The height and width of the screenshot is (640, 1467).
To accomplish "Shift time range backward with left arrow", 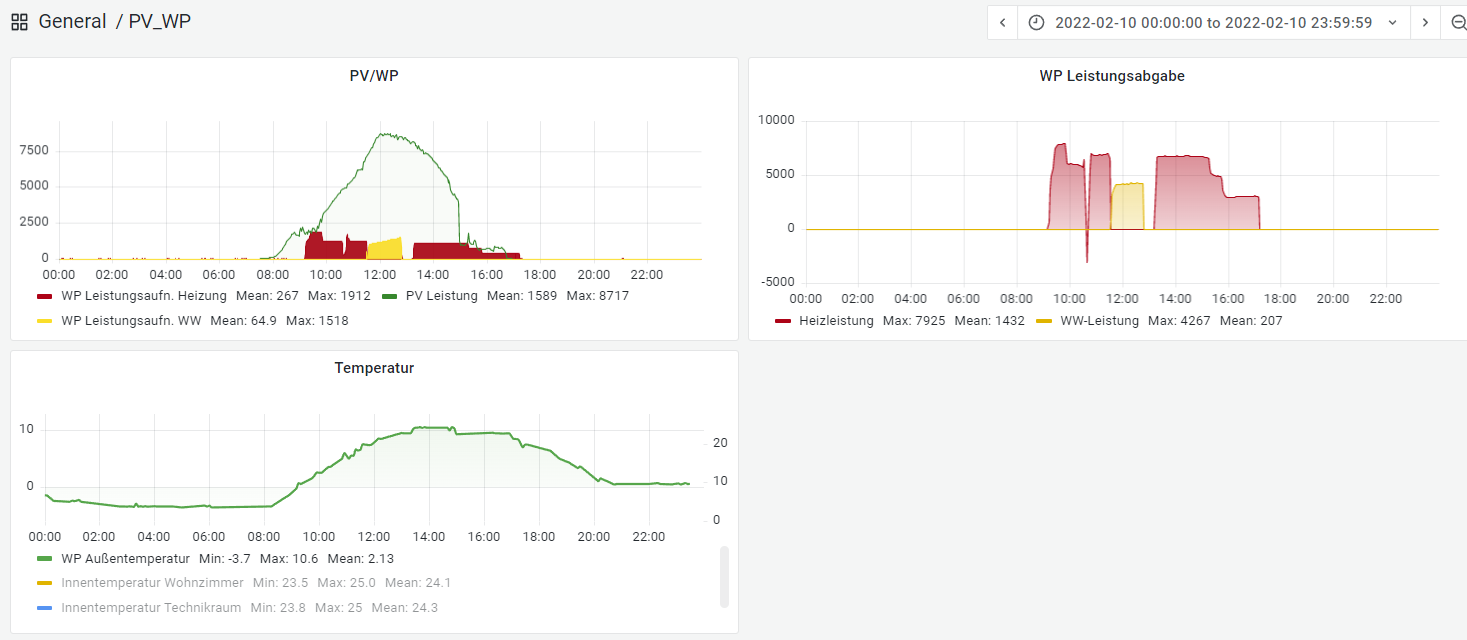I will (x=1002, y=23).
